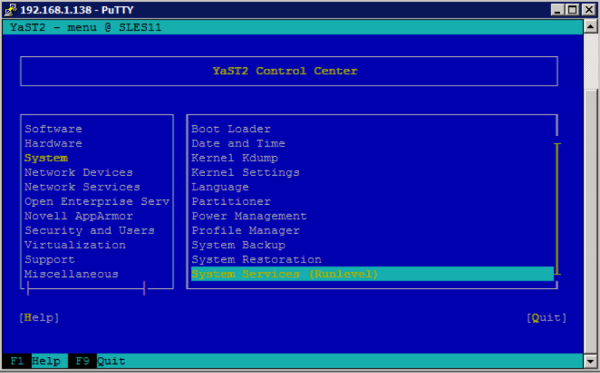Click PuTTY window scroll down arrow
Image resolution: width=600 pixels, height=373 pixels.
[x=590, y=361]
